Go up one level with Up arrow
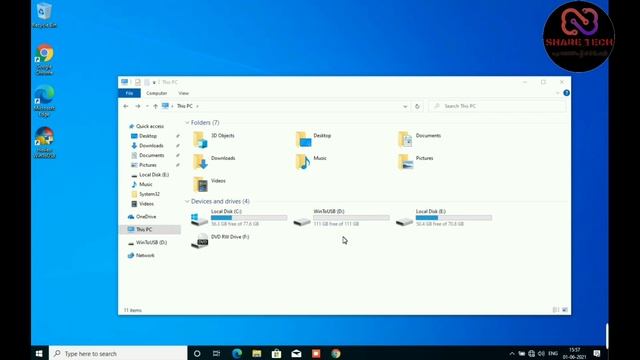 point(156,106)
